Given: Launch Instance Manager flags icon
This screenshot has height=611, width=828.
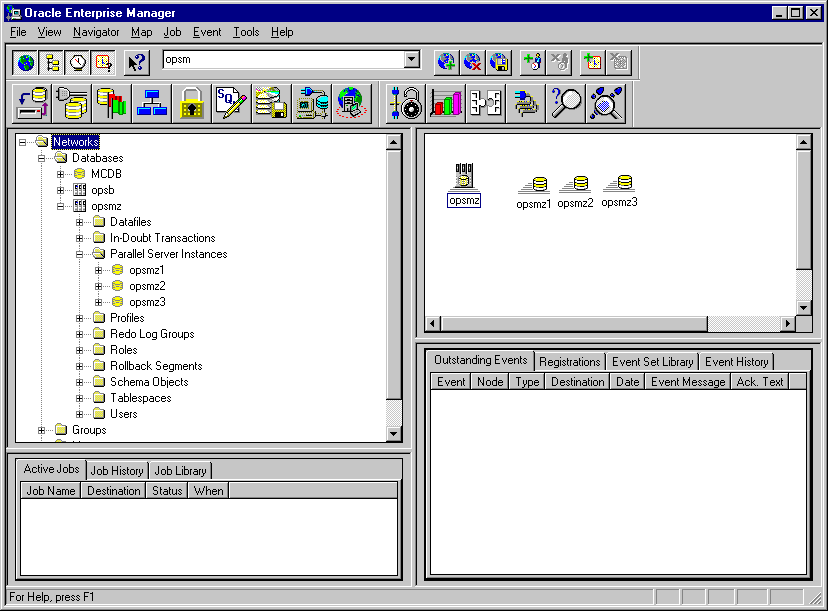Looking at the screenshot, I should click(112, 103).
